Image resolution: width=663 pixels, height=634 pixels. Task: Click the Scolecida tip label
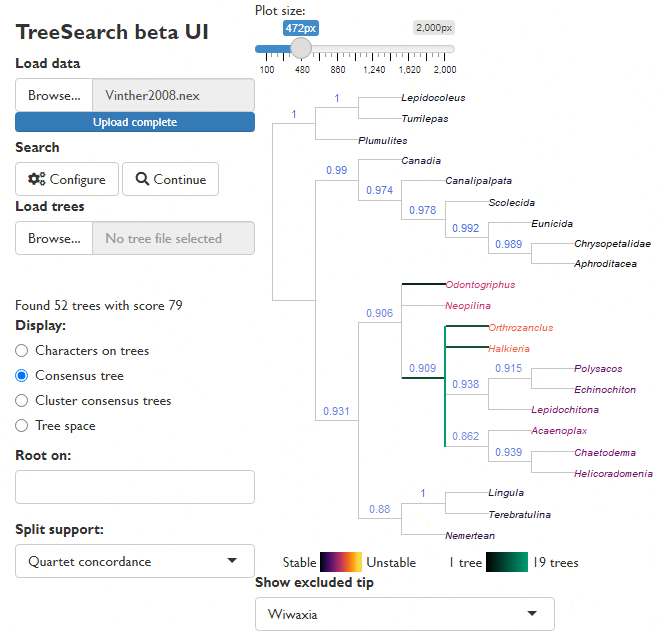[x=512, y=203]
